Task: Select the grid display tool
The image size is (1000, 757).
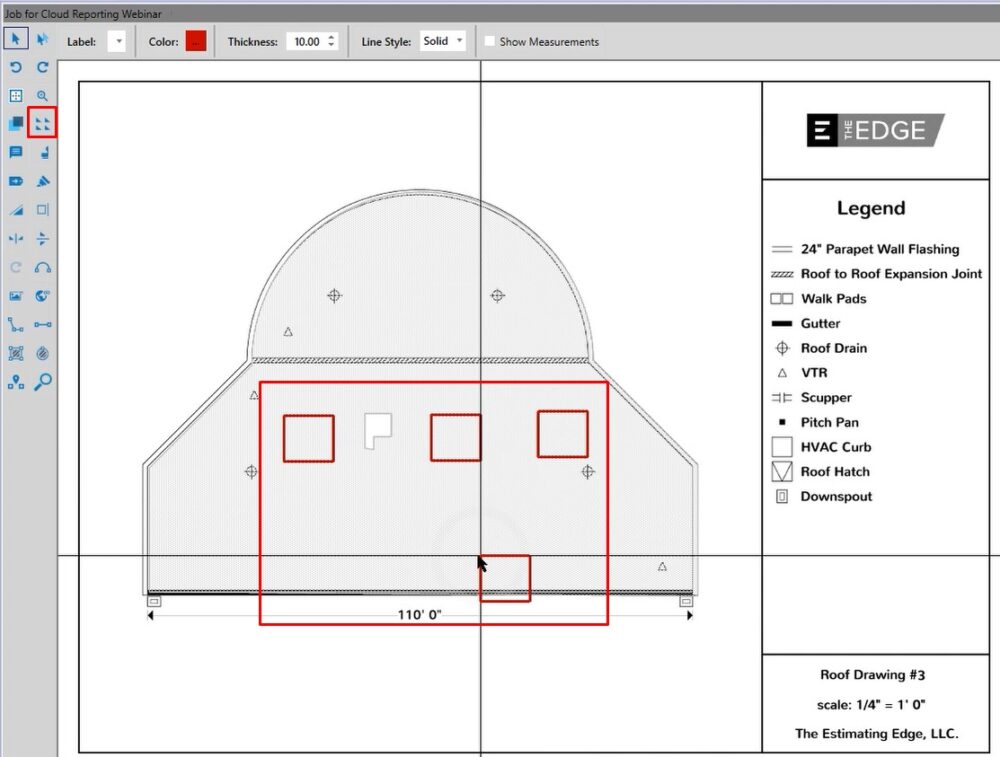Action: tap(14, 96)
